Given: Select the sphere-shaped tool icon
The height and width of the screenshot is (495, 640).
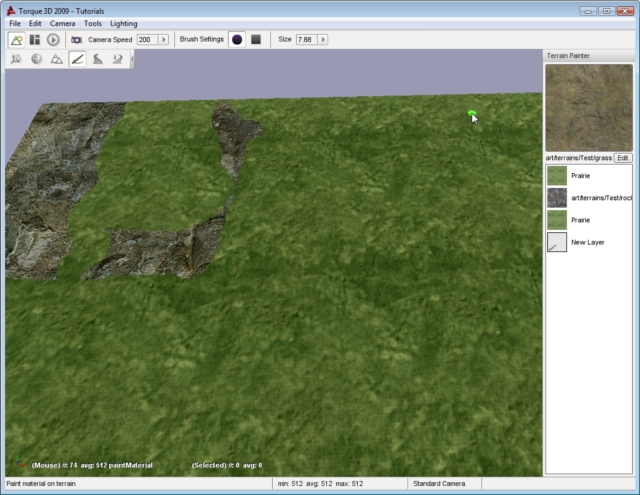Looking at the screenshot, I should (x=36, y=60).
